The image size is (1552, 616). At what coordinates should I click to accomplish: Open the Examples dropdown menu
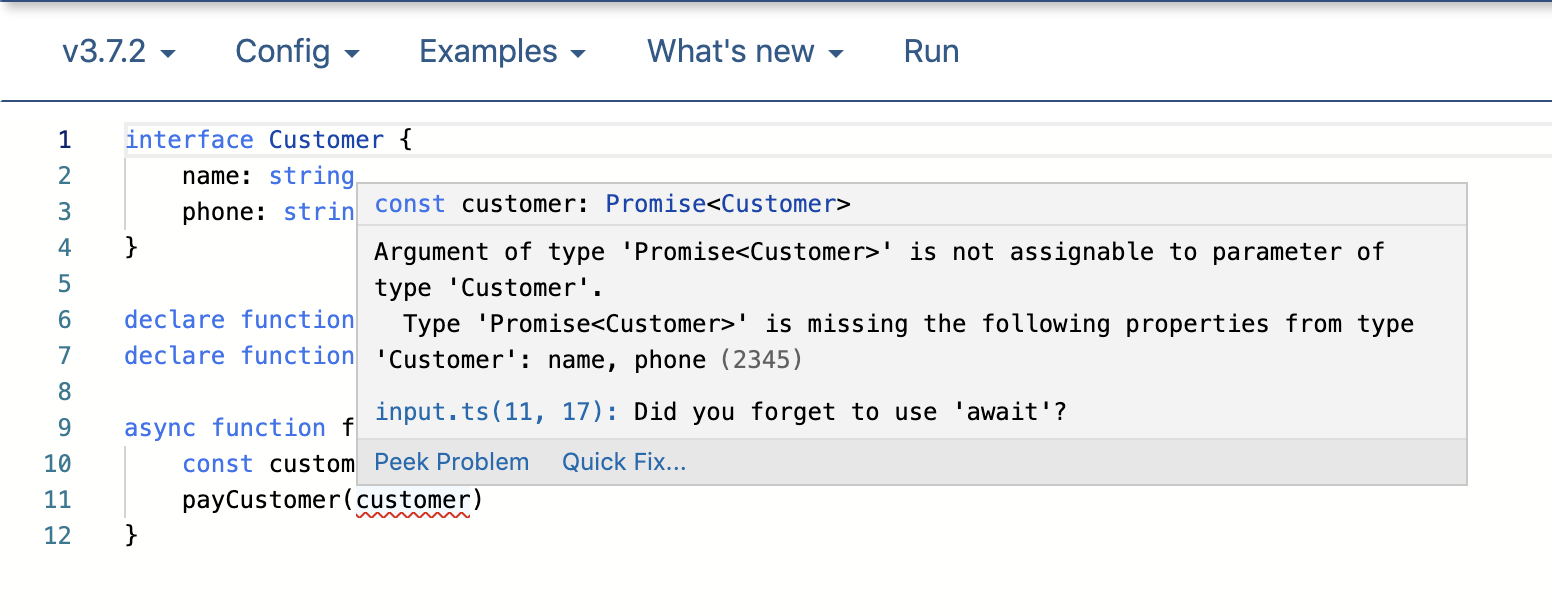pos(502,52)
